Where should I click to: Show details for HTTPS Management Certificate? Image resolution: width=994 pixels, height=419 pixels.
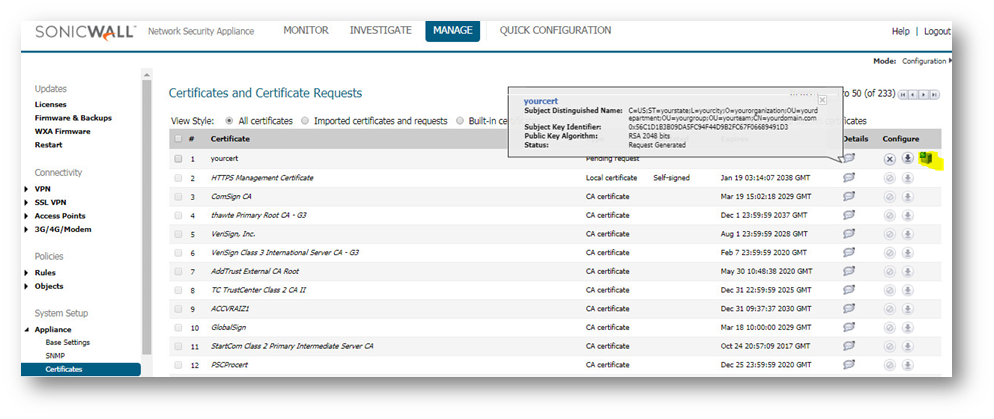(x=849, y=178)
